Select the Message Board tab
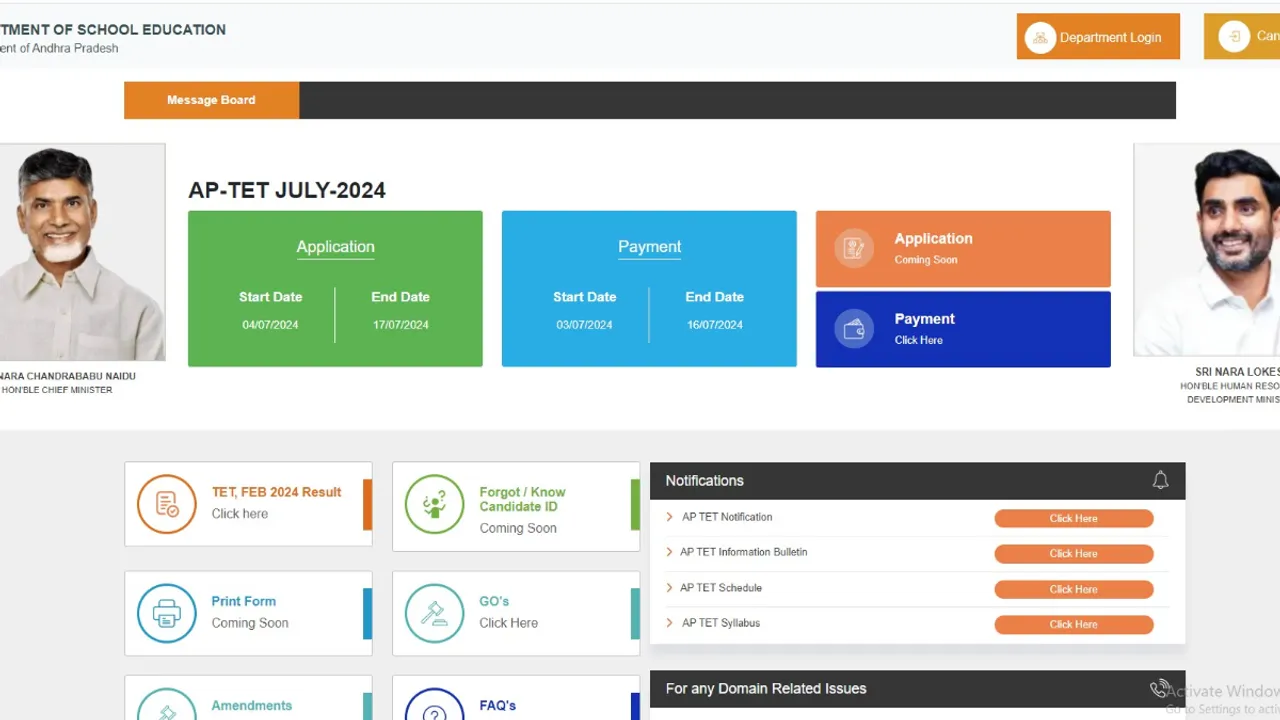Screen dimensions: 1280x720 211,100
